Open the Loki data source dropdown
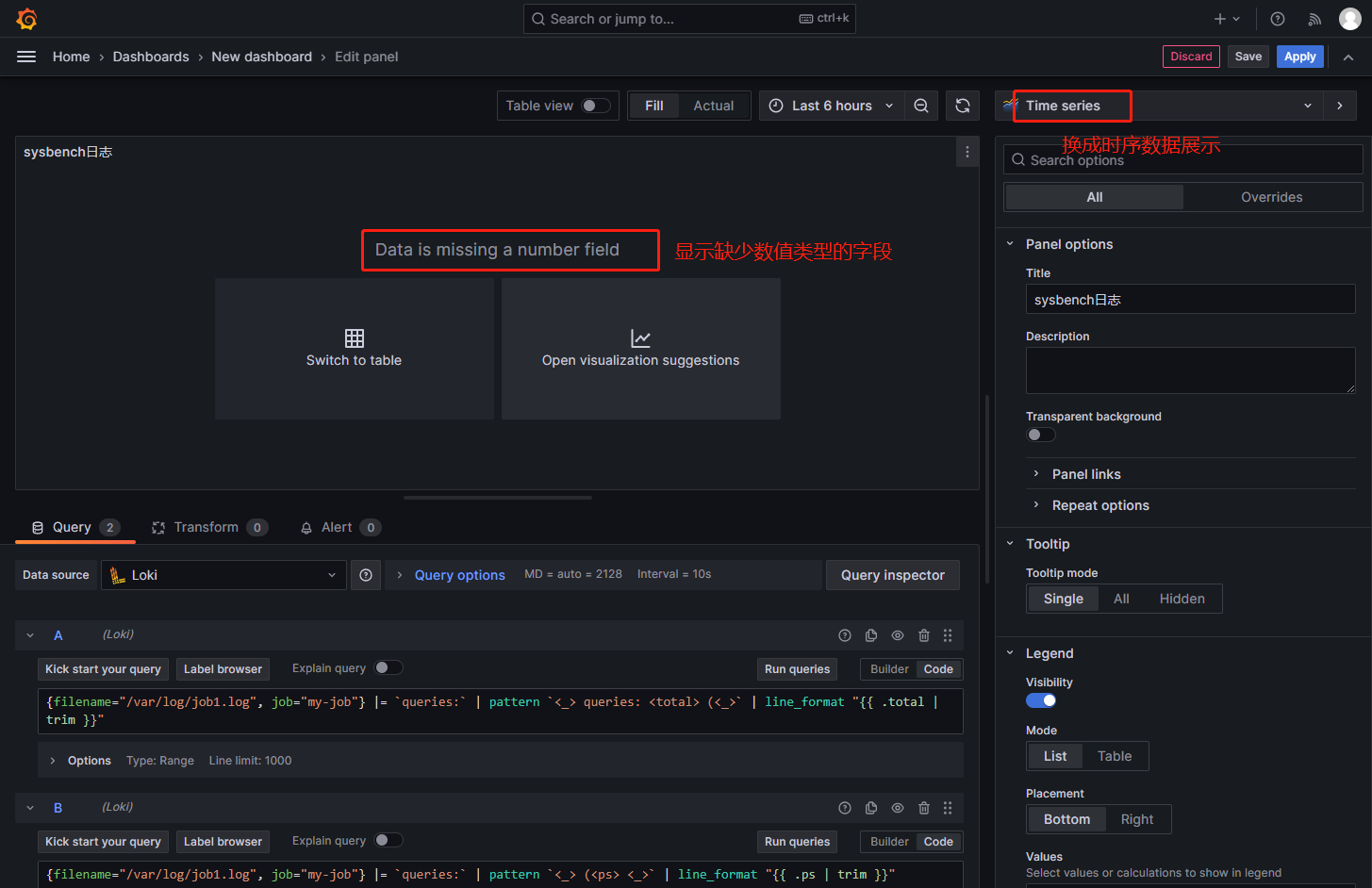Image resolution: width=1372 pixels, height=888 pixels. [x=223, y=575]
